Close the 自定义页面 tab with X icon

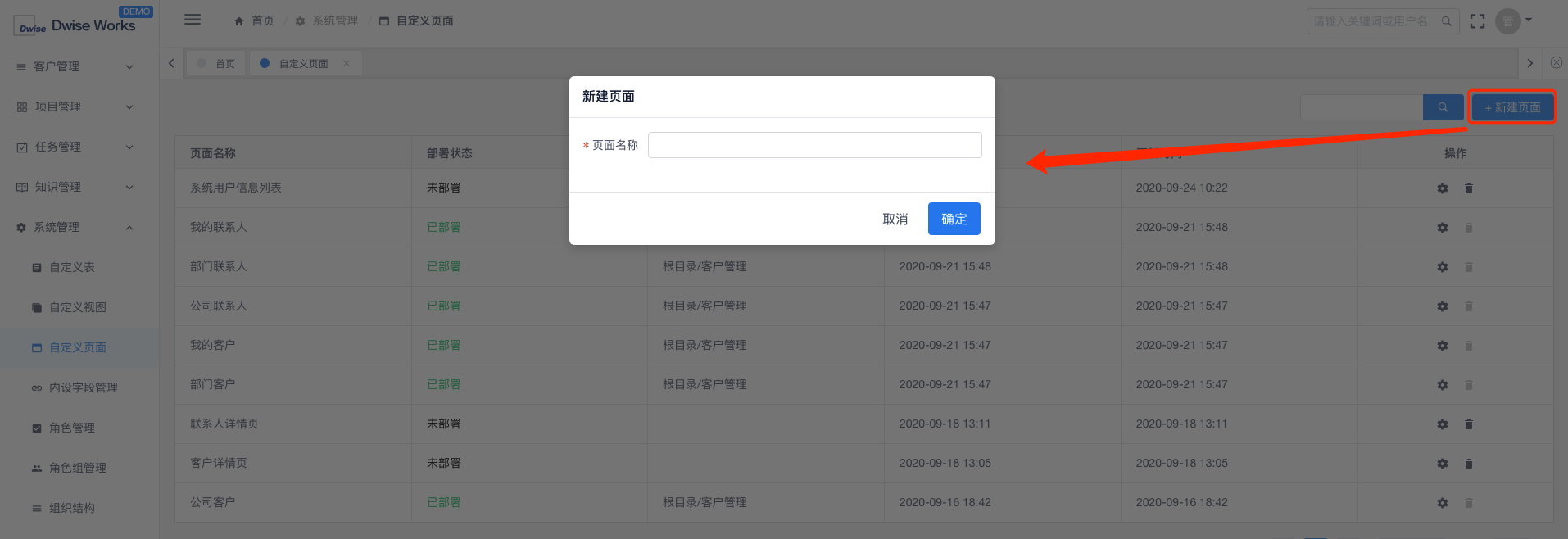click(x=347, y=64)
